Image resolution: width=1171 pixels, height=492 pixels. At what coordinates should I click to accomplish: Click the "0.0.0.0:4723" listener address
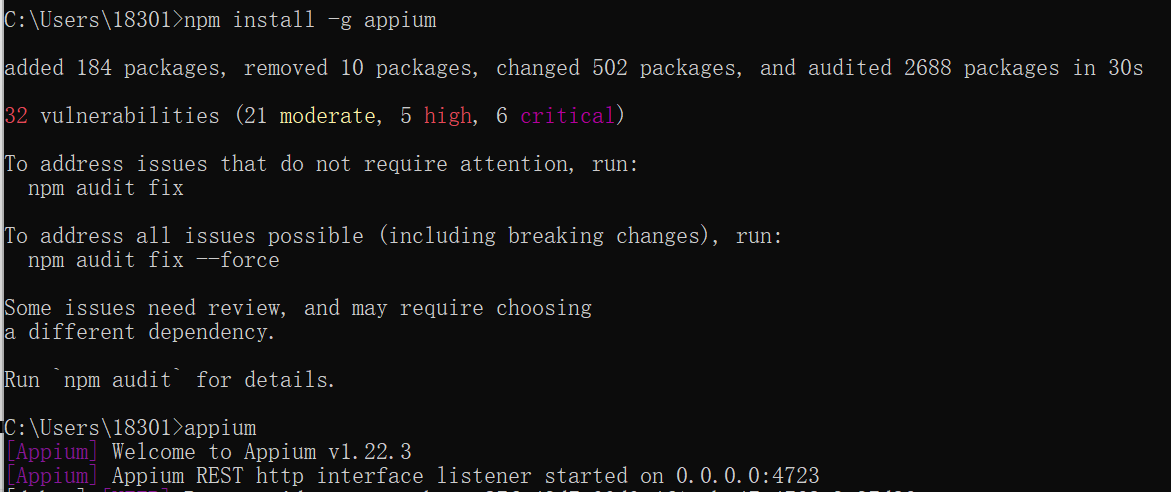(747, 476)
